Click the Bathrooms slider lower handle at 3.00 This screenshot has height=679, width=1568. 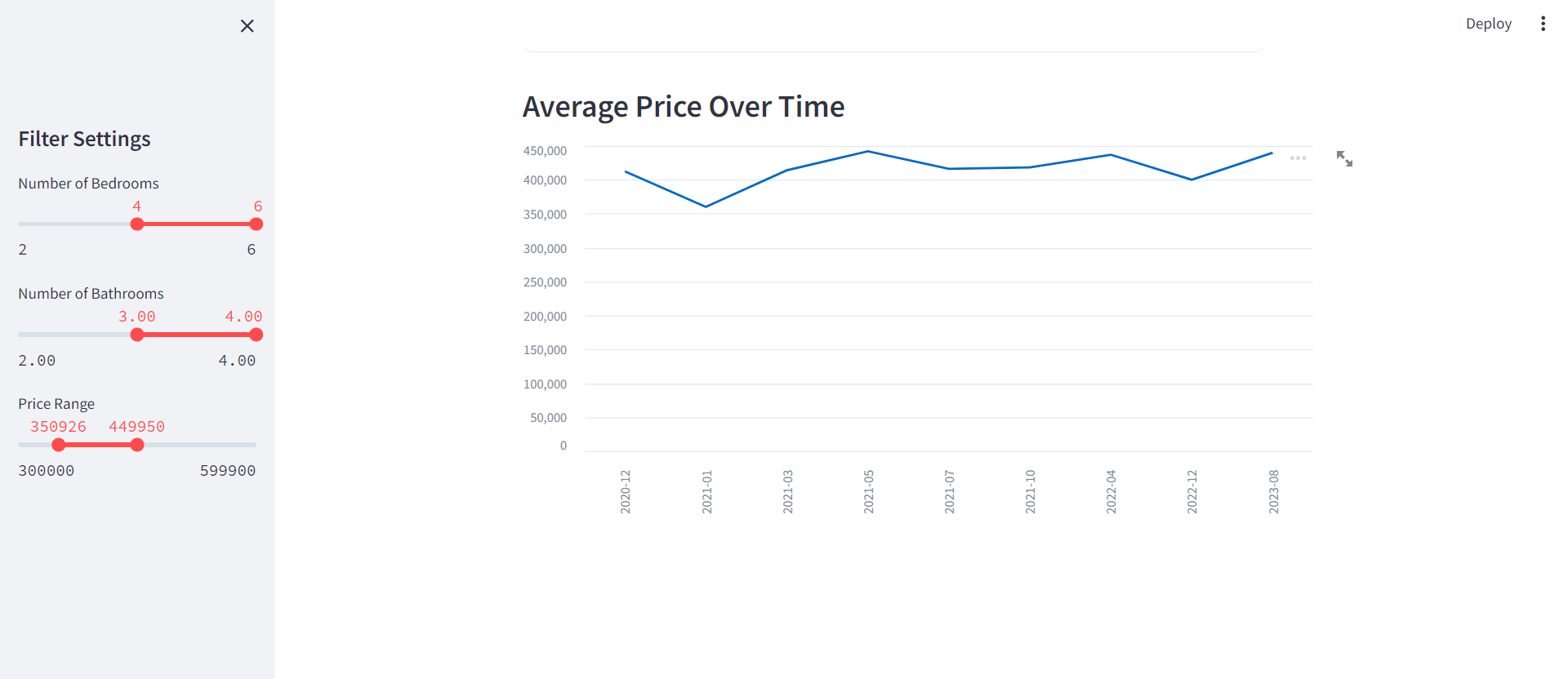137,335
